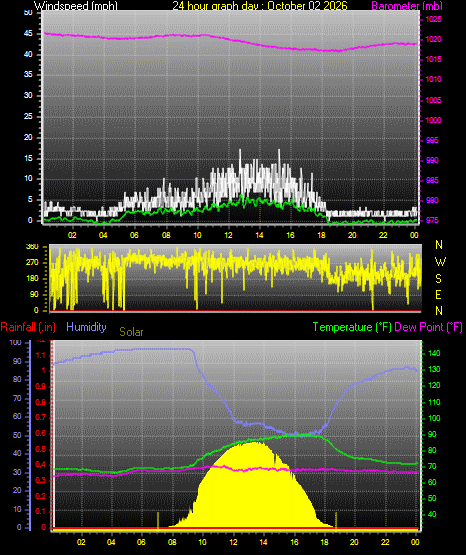Click the W compass letter

pyautogui.click(x=440, y=262)
